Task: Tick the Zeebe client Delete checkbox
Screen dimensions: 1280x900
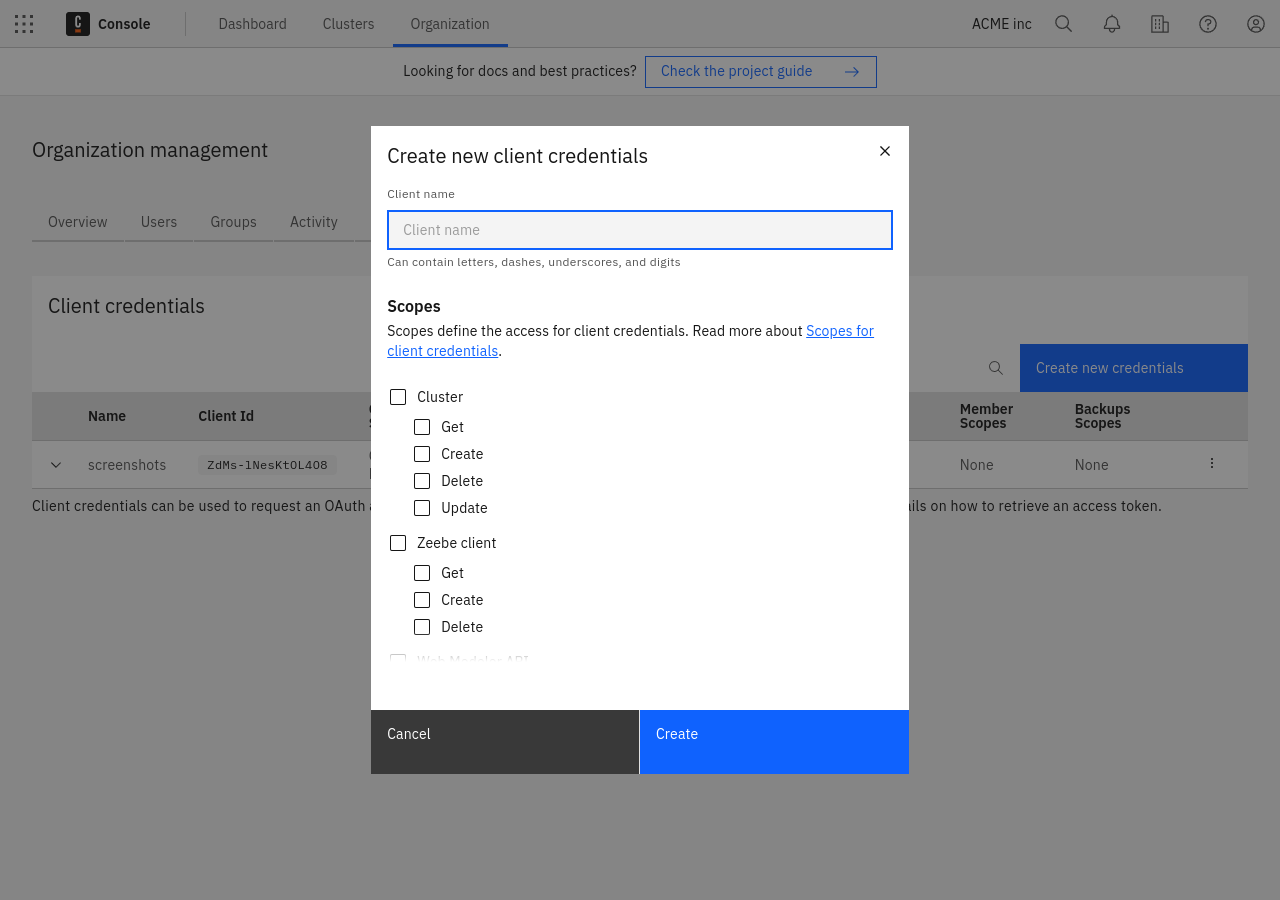Action: (422, 627)
